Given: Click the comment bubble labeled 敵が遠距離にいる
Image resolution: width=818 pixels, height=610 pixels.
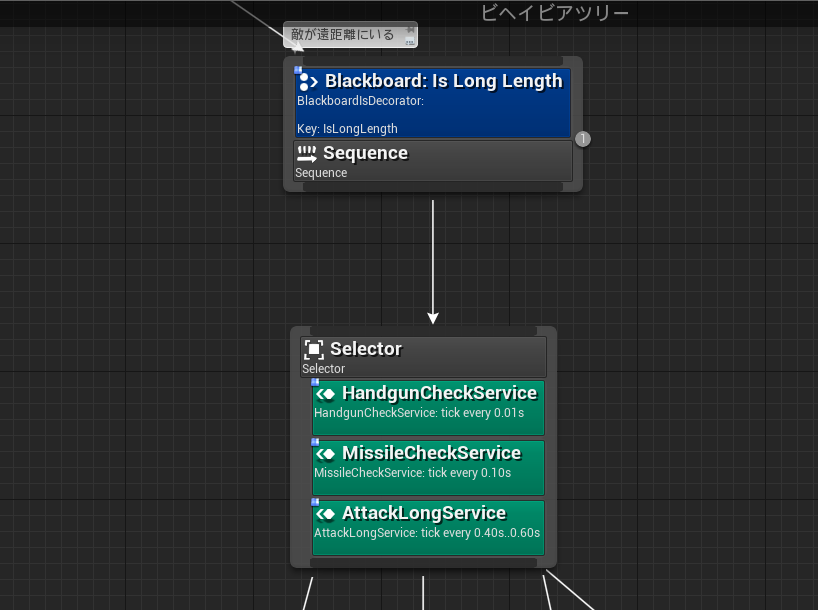Looking at the screenshot, I should click(345, 33).
